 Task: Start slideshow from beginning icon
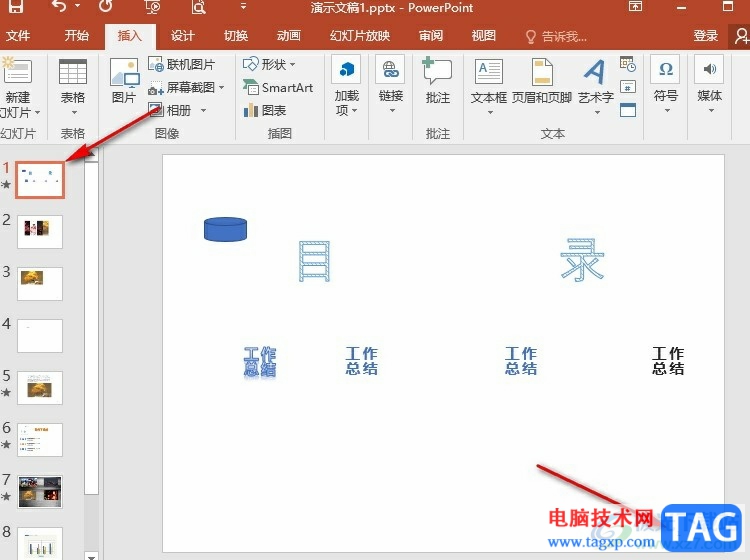pos(152,6)
